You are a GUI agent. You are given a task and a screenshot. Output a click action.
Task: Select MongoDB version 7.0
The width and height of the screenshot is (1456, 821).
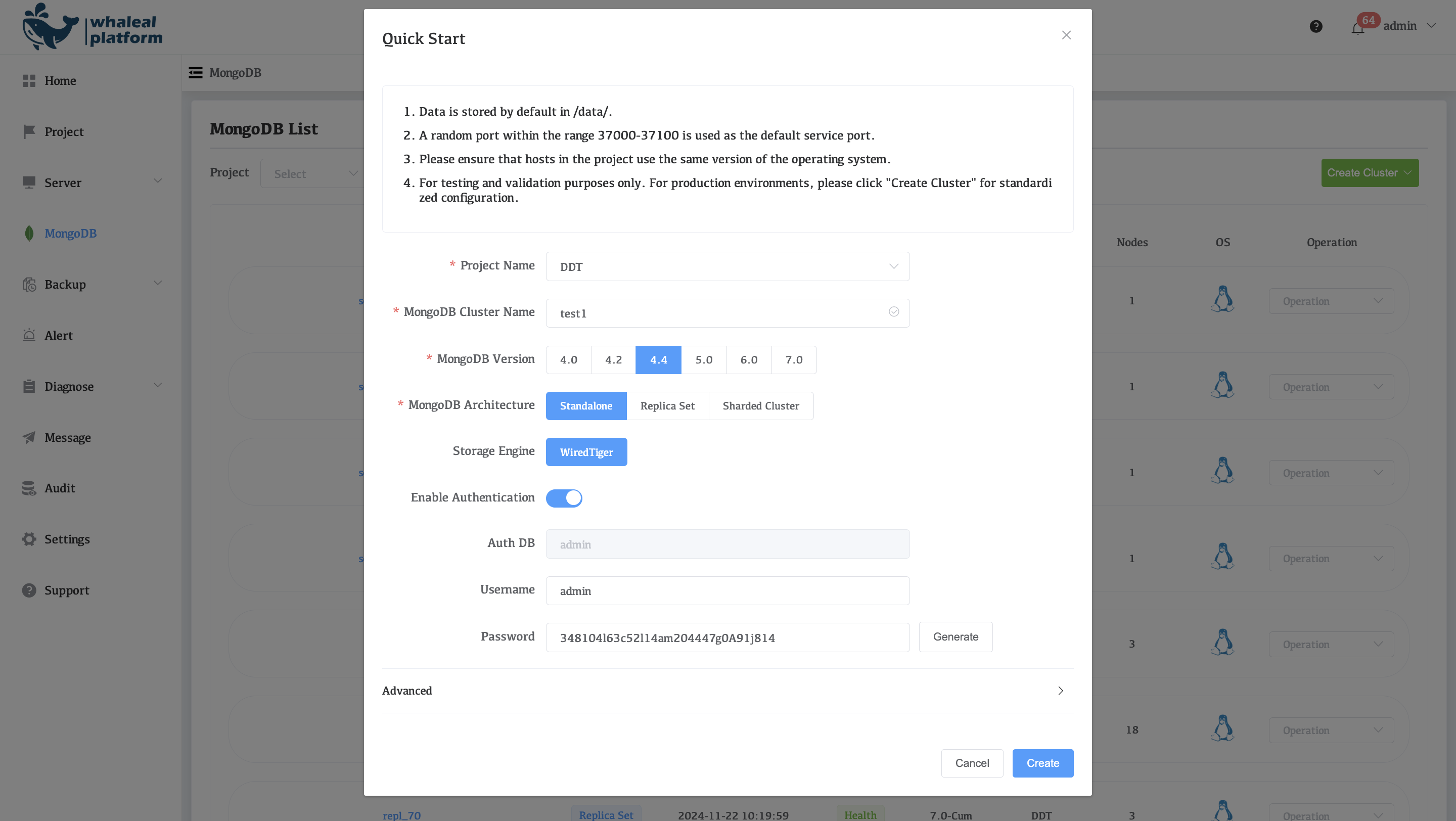[x=794, y=359]
